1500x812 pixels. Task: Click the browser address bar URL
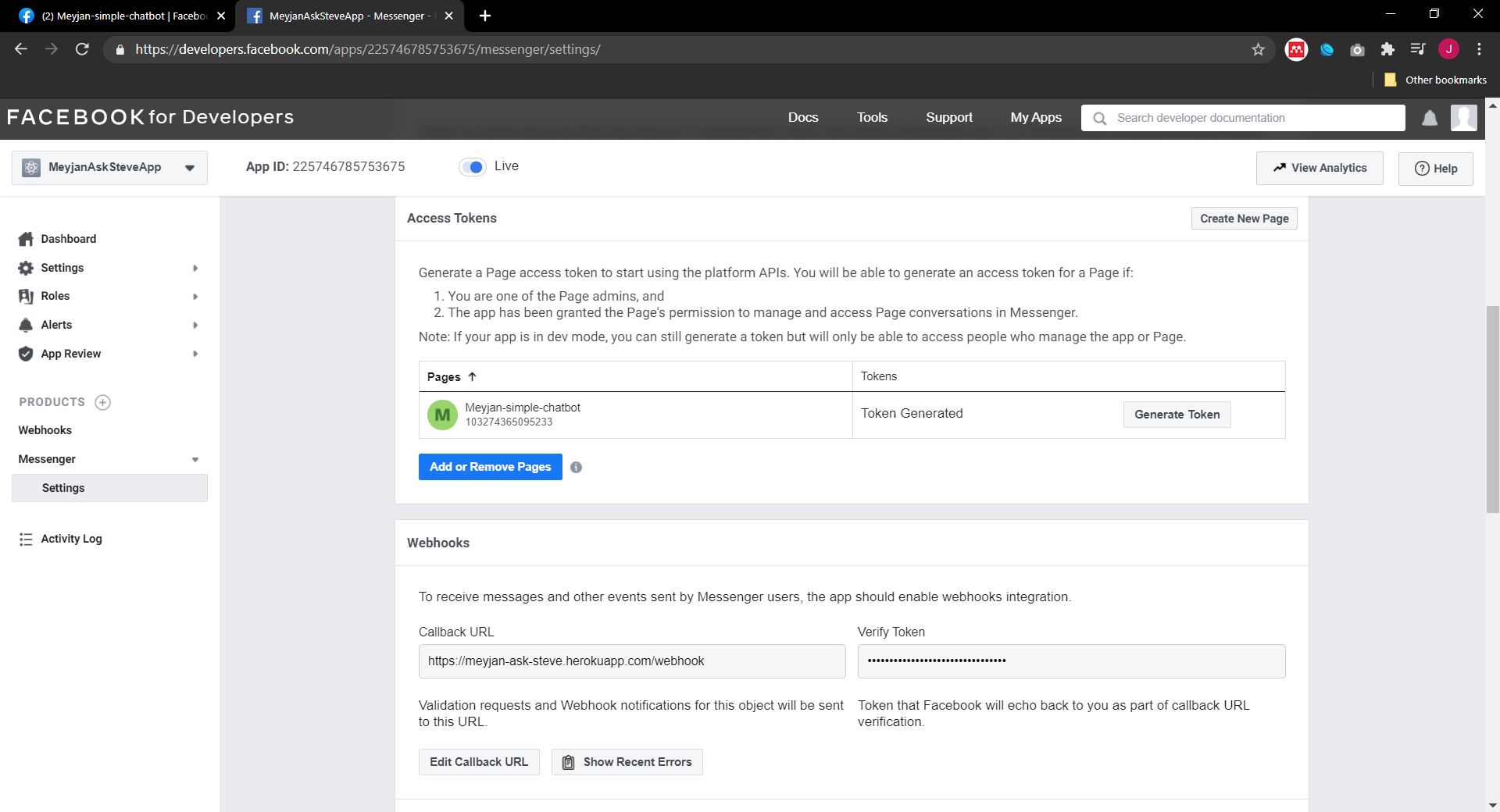[368, 49]
